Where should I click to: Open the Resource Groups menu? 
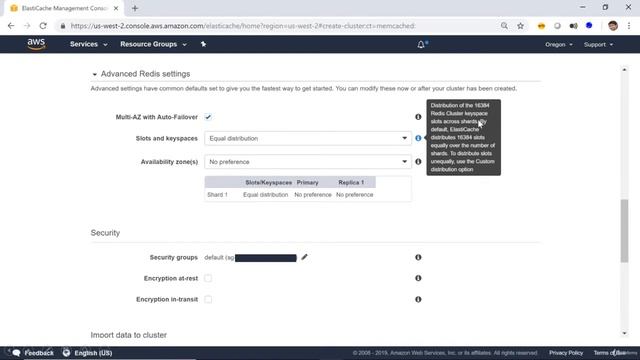153,44
